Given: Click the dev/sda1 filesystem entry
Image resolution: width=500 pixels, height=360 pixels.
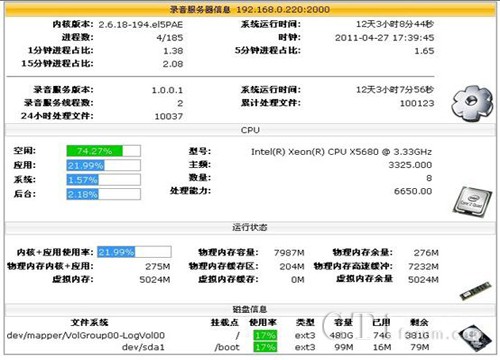Looking at the screenshot, I should (143, 347).
